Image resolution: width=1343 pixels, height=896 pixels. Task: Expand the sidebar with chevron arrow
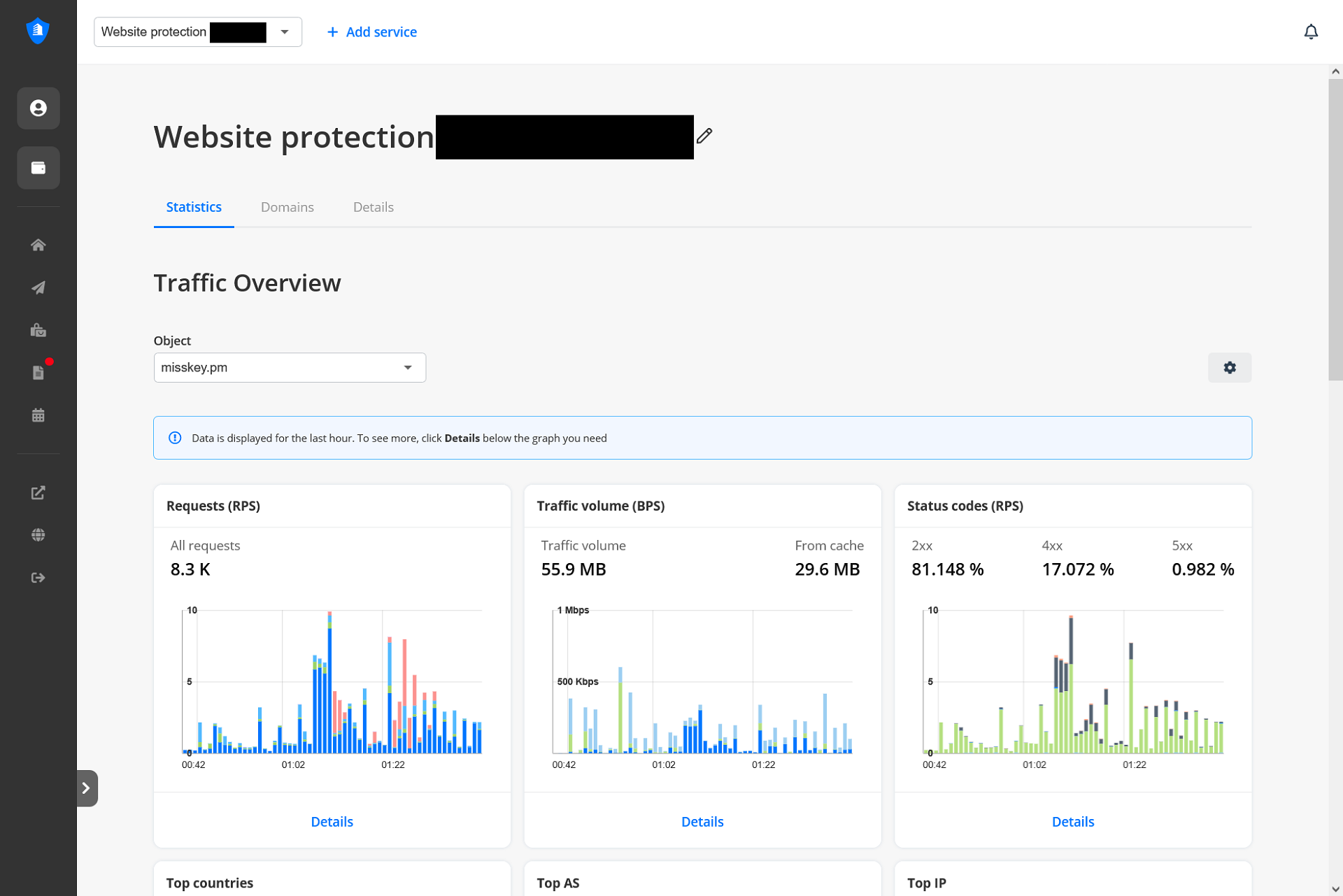[x=87, y=788]
